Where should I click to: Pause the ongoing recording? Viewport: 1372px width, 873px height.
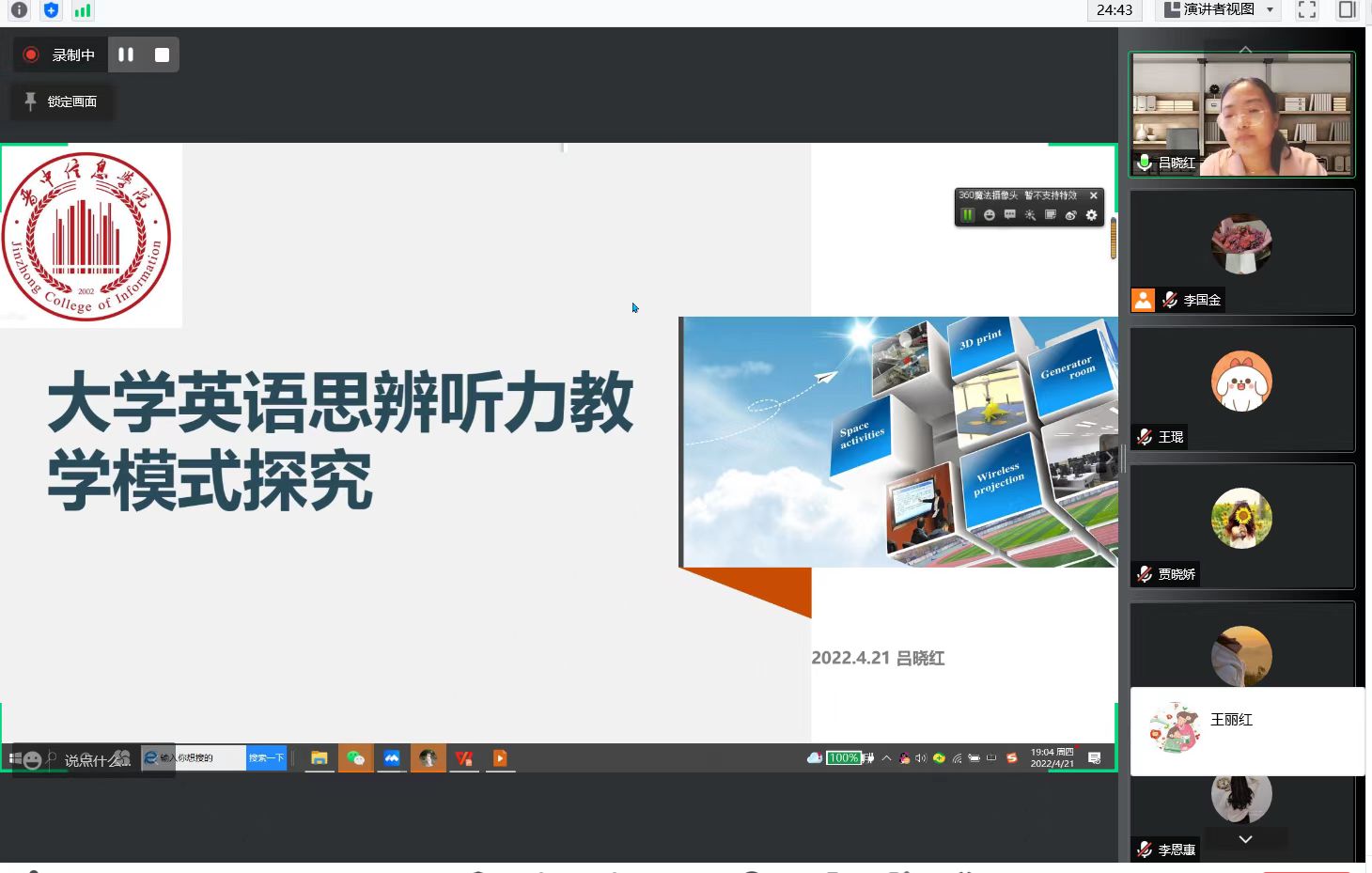click(125, 54)
